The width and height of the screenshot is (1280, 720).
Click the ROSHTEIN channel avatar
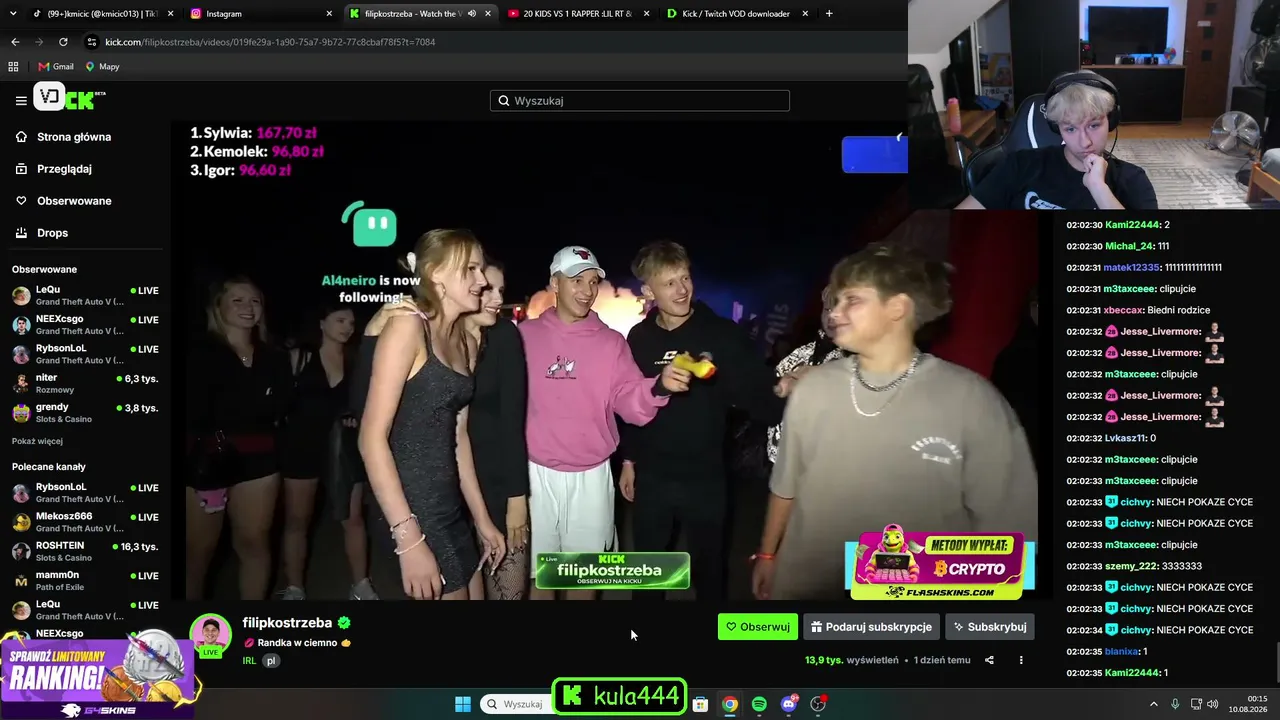21,551
